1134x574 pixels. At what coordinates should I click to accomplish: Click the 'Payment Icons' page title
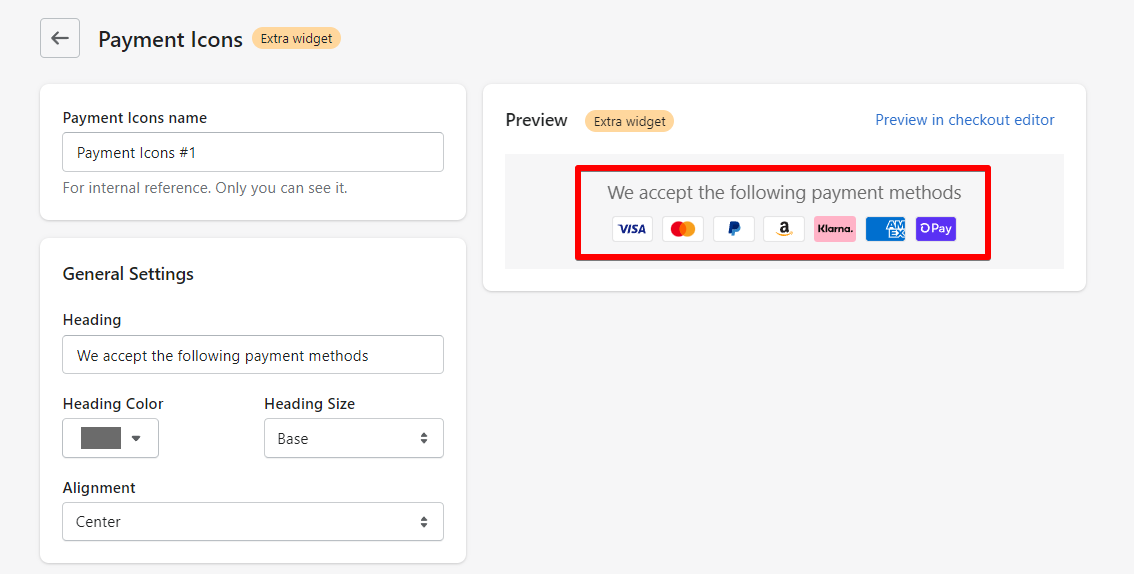(x=171, y=40)
